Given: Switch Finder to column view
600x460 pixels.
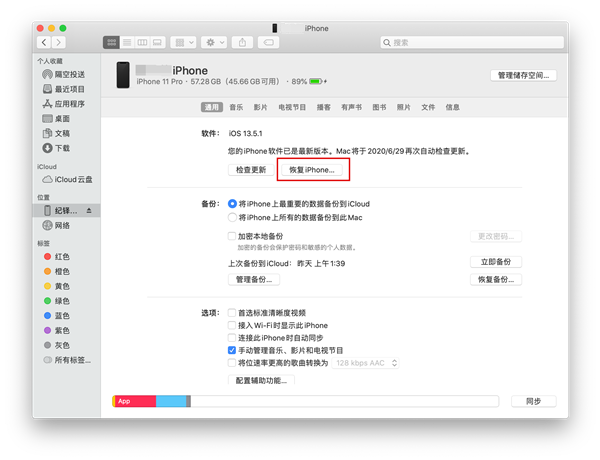Looking at the screenshot, I should pos(142,42).
